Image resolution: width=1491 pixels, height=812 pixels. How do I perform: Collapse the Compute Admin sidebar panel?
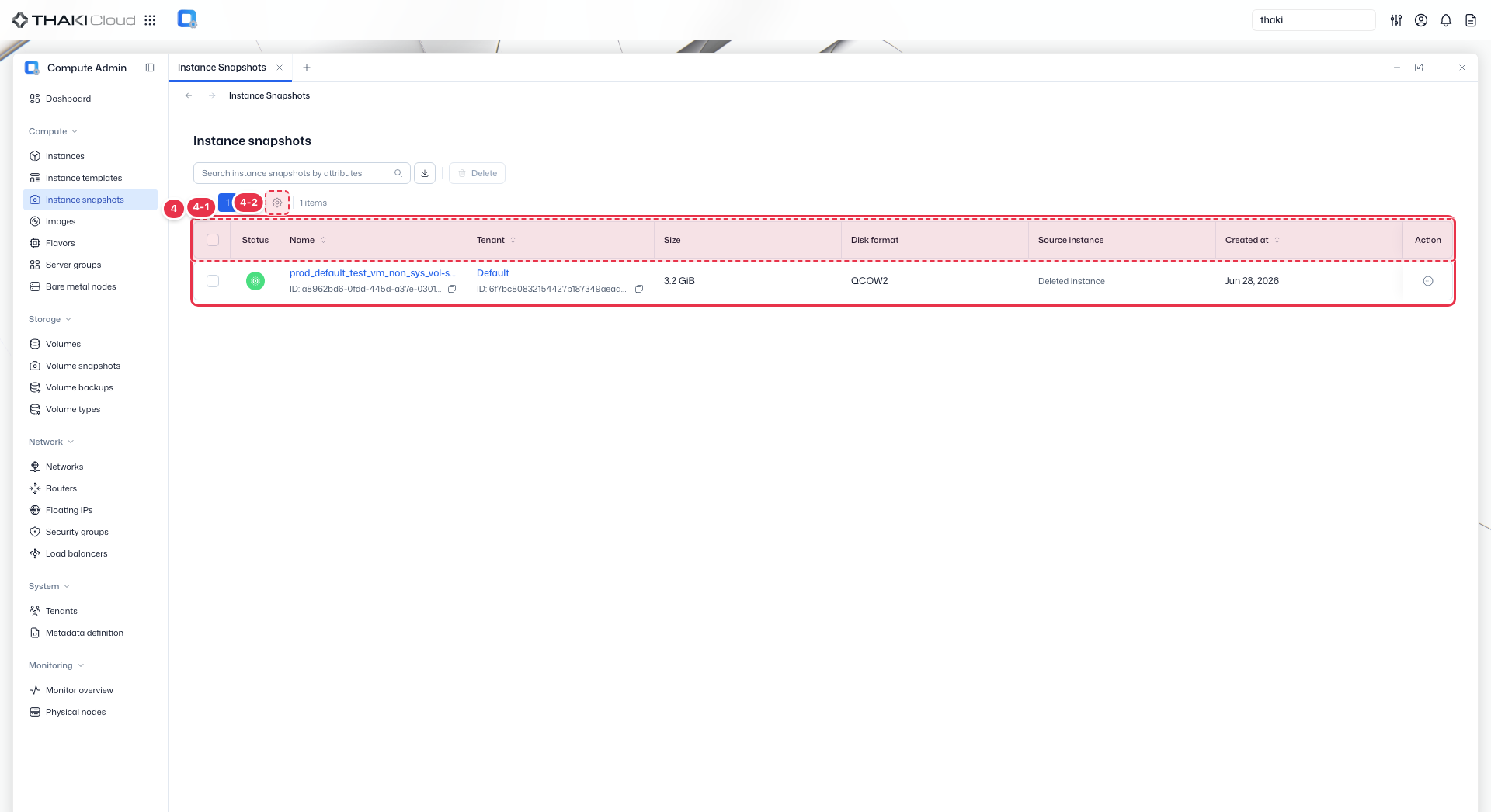coord(150,68)
